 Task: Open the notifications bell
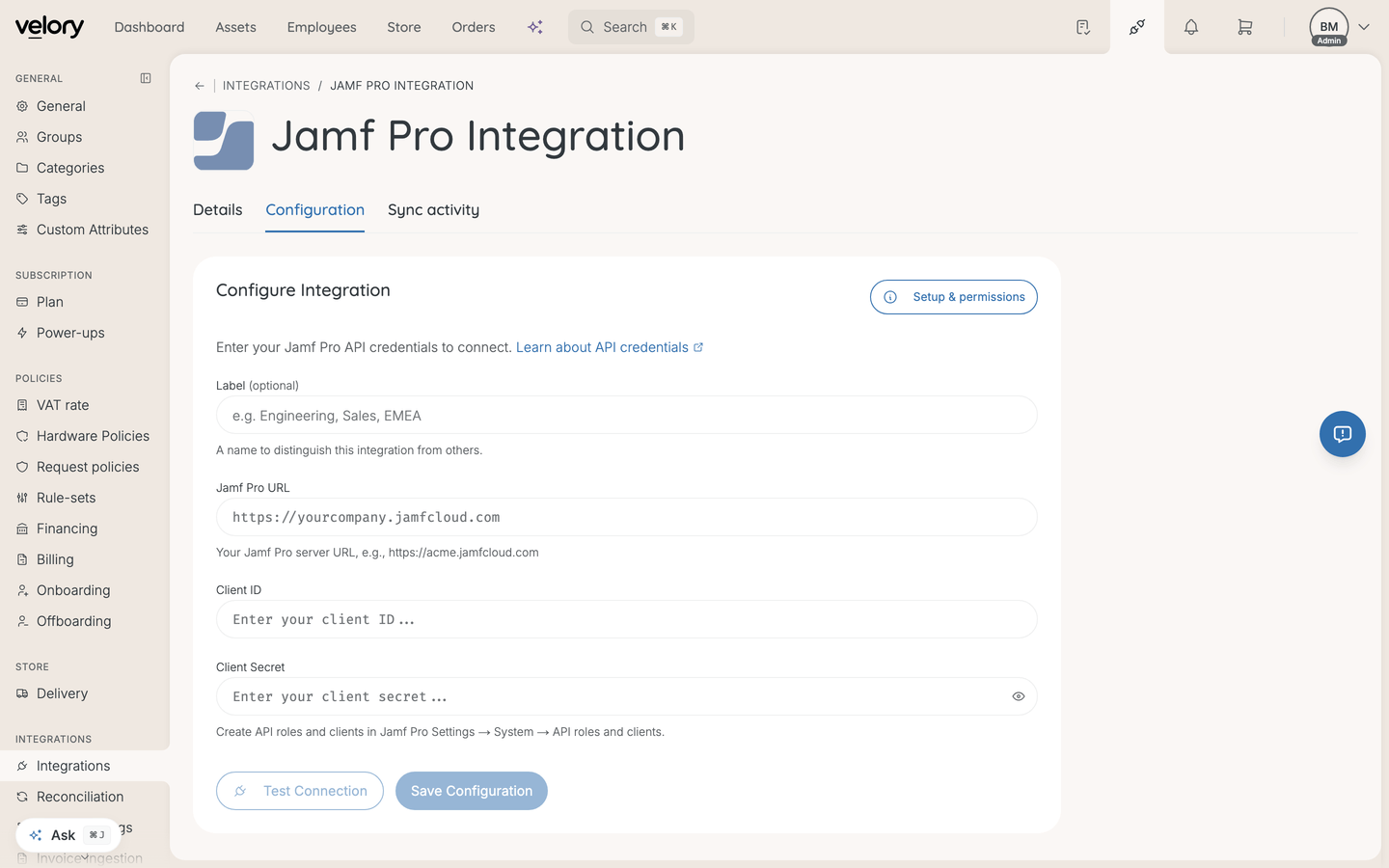coord(1191,27)
